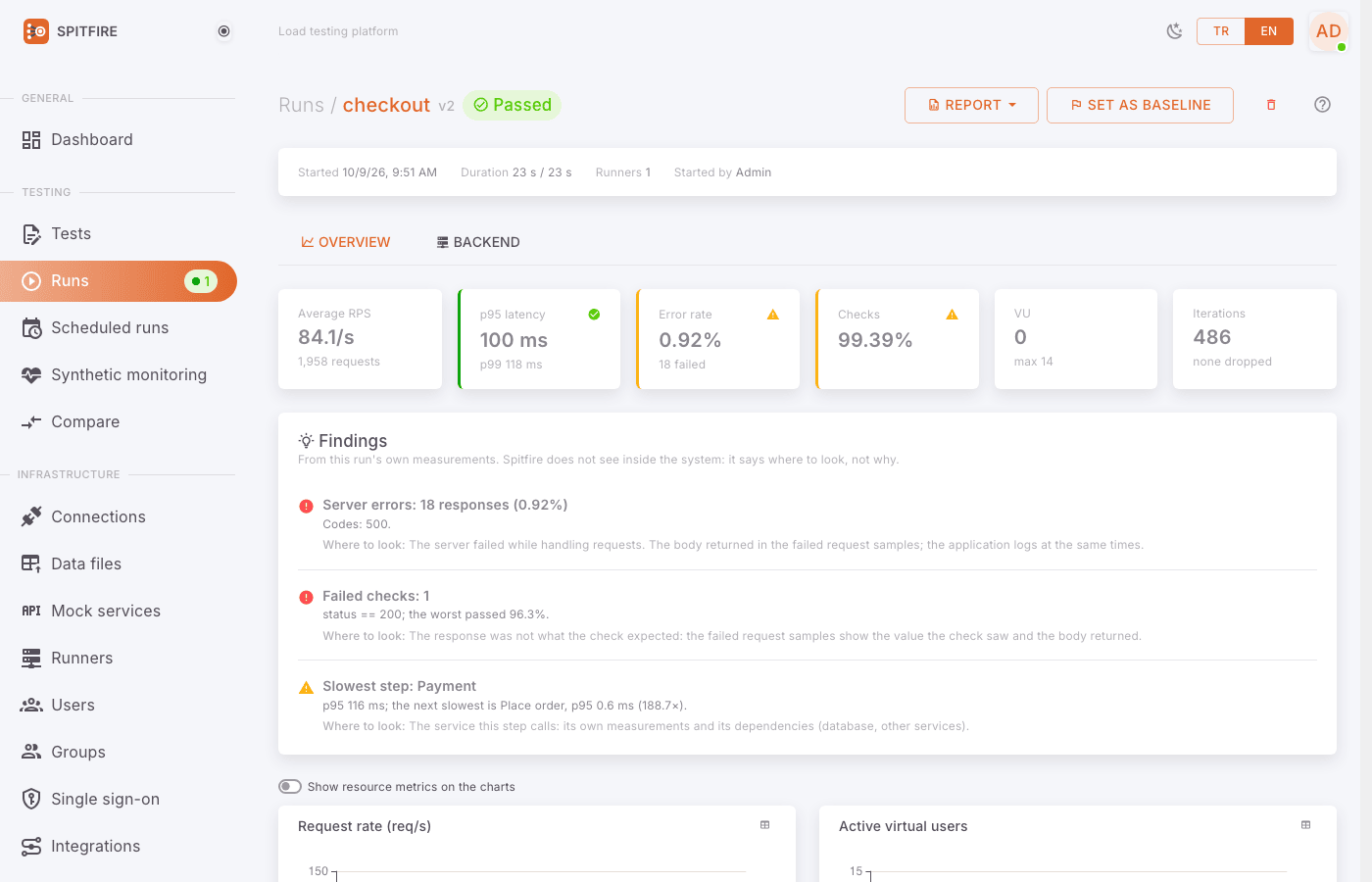Open Tests in the sidebar

[x=119, y=233]
